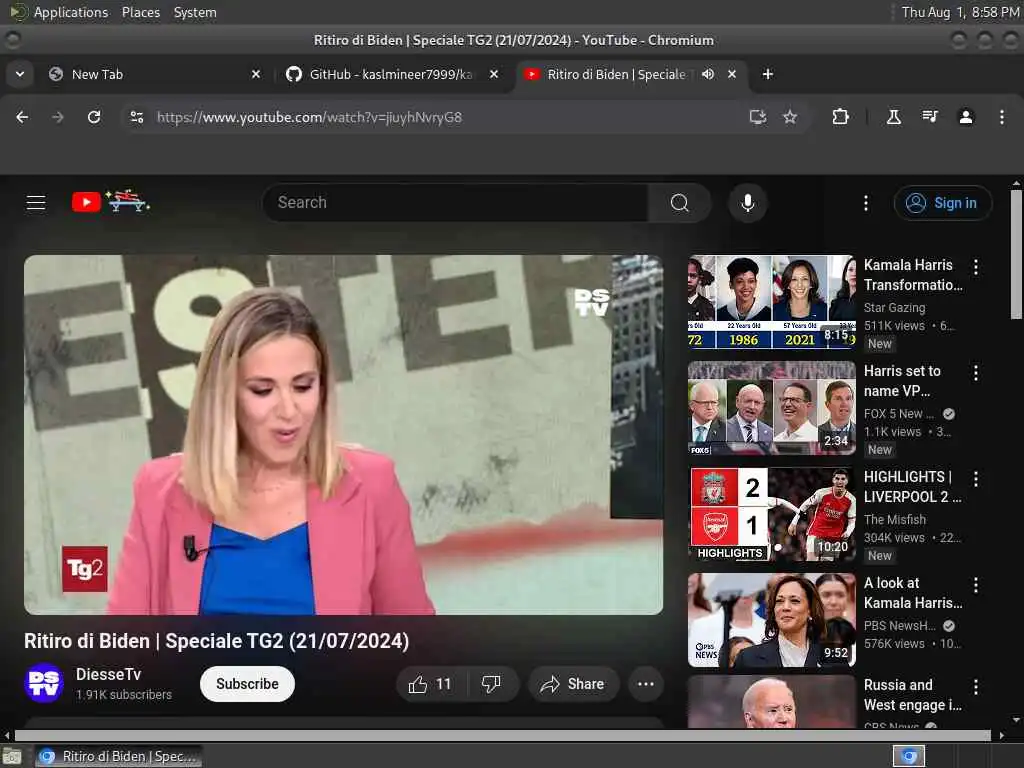1024x768 pixels.
Task: Open the Applications menu
Action: 59,12
